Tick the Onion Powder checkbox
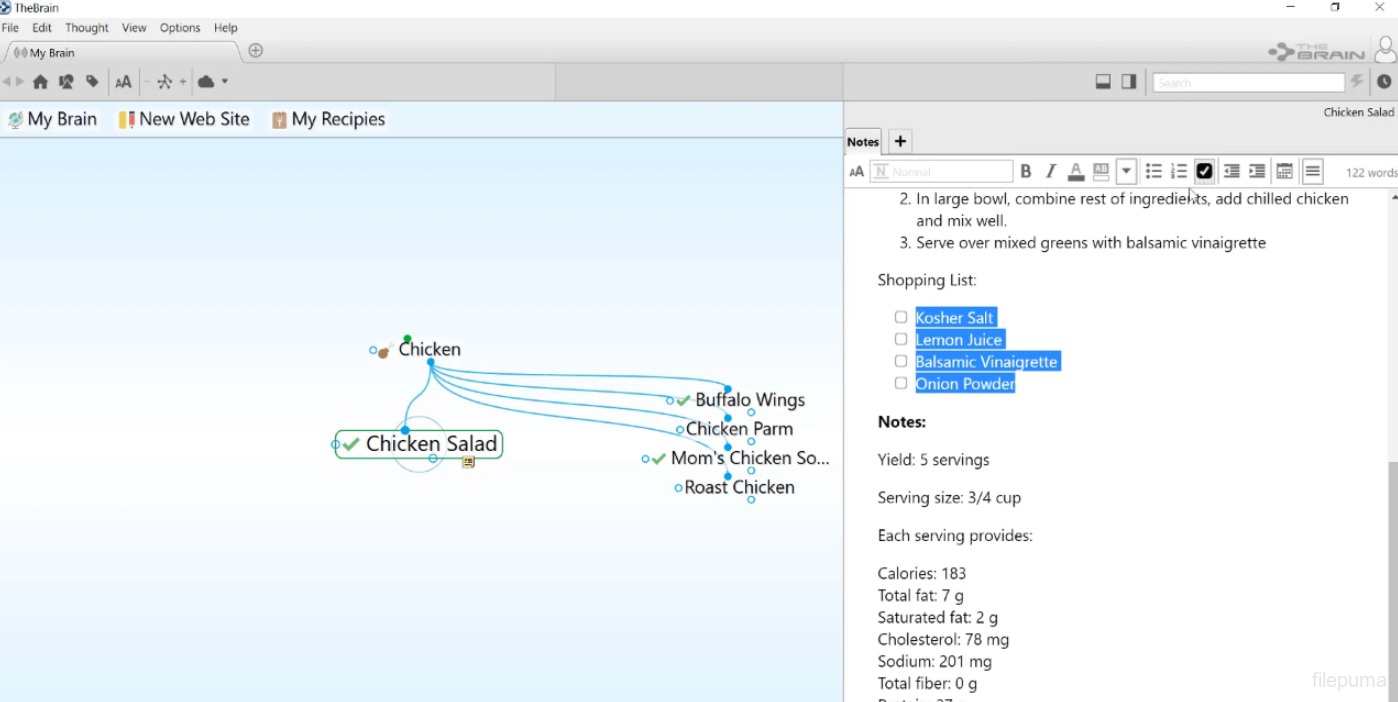Viewport: 1398px width, 702px height. 901,384
